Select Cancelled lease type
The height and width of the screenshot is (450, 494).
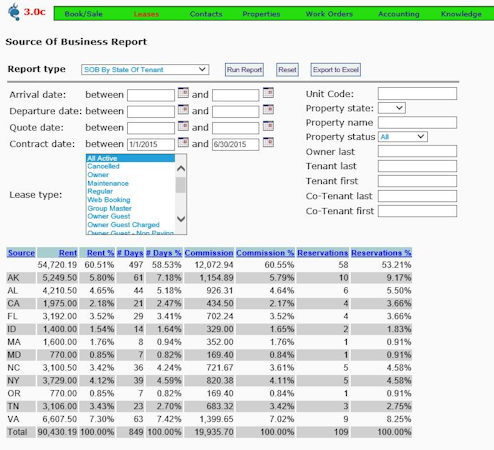(130, 166)
